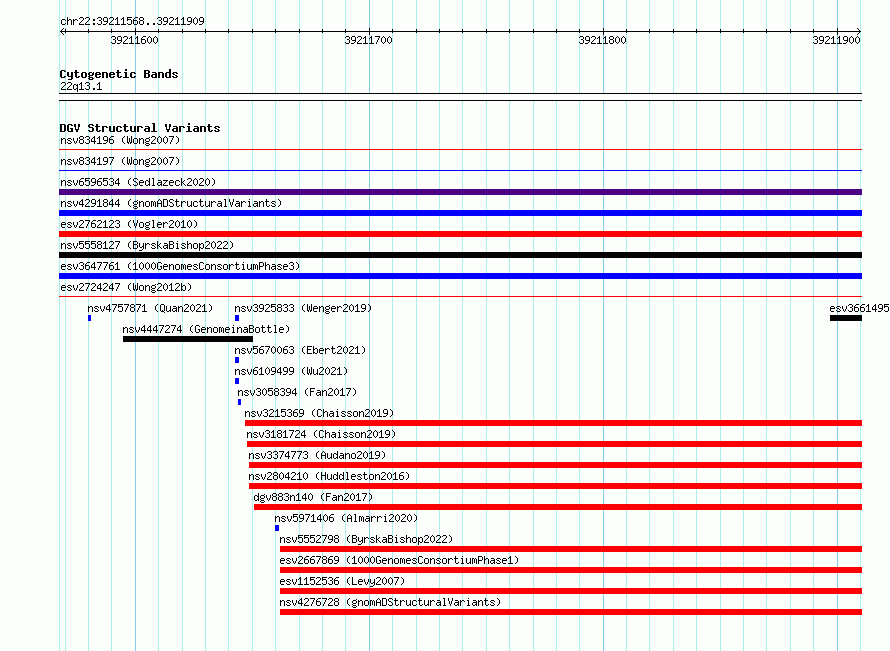Select the nsv5558127 (ByrskaBishop2022) black bar

pos(460,255)
